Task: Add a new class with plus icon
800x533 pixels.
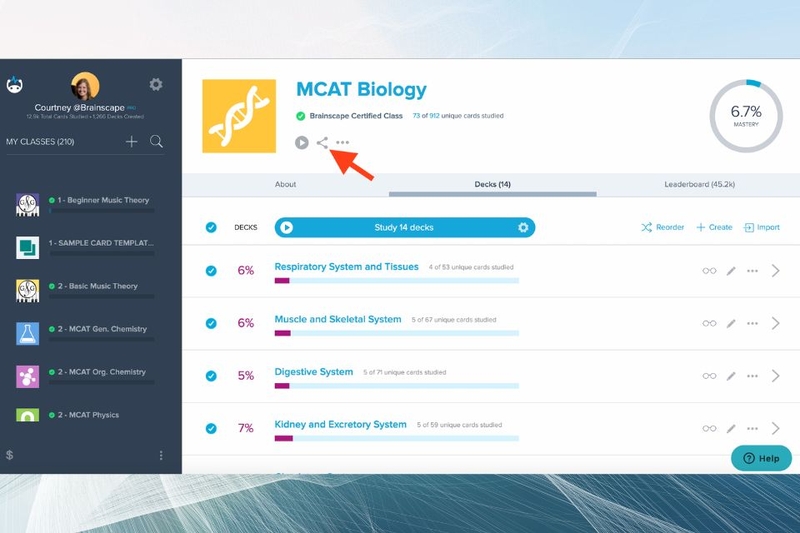Action: pyautogui.click(x=132, y=141)
